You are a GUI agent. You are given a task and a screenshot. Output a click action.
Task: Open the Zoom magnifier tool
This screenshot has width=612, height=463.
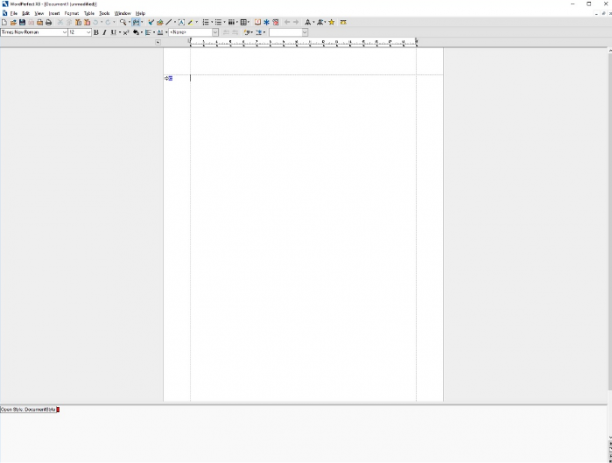pos(123,22)
